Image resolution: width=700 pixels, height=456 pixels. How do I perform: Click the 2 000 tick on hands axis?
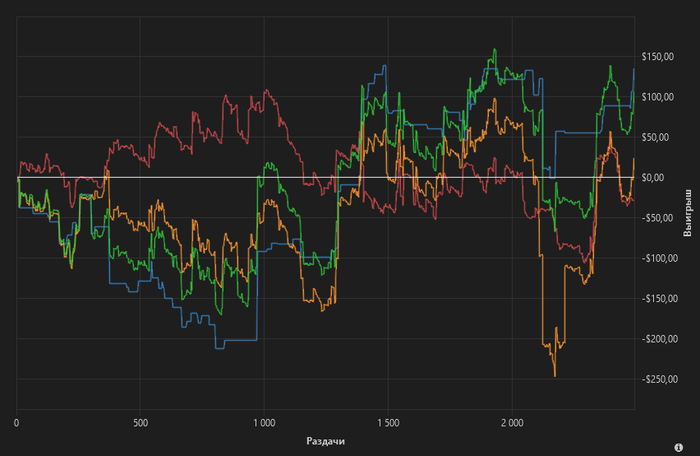coord(512,423)
